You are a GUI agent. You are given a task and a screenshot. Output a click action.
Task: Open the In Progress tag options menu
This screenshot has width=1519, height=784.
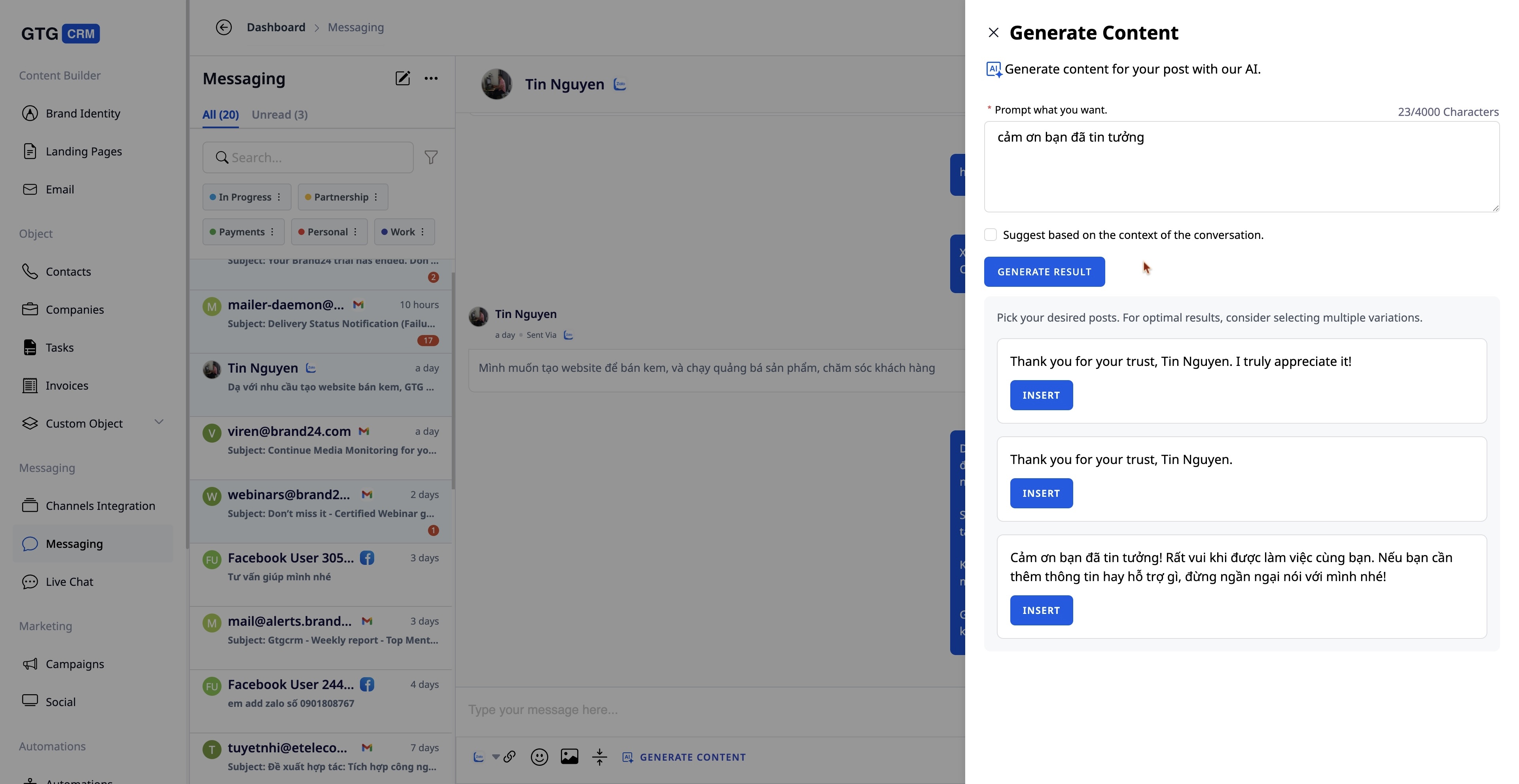tap(279, 197)
